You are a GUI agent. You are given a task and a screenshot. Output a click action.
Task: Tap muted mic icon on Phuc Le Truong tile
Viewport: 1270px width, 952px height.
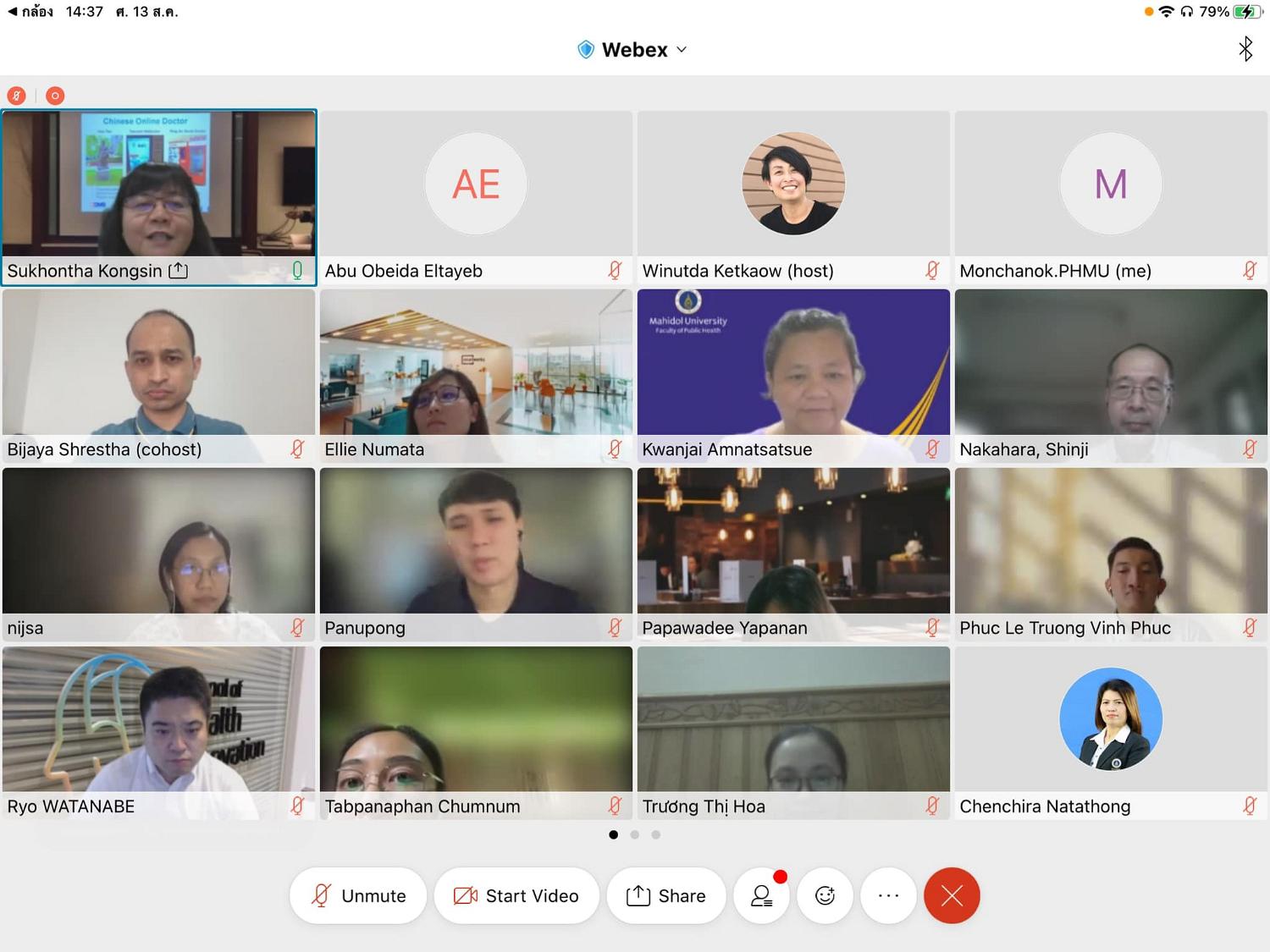1250,627
